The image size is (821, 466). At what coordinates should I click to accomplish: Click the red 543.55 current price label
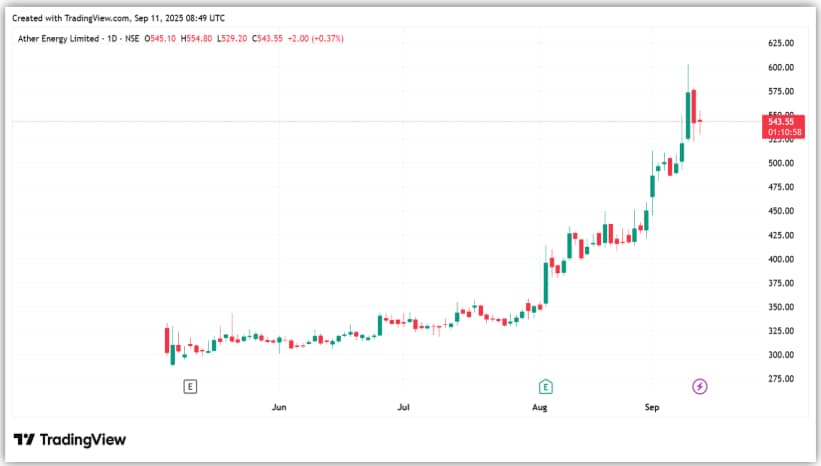click(x=782, y=121)
